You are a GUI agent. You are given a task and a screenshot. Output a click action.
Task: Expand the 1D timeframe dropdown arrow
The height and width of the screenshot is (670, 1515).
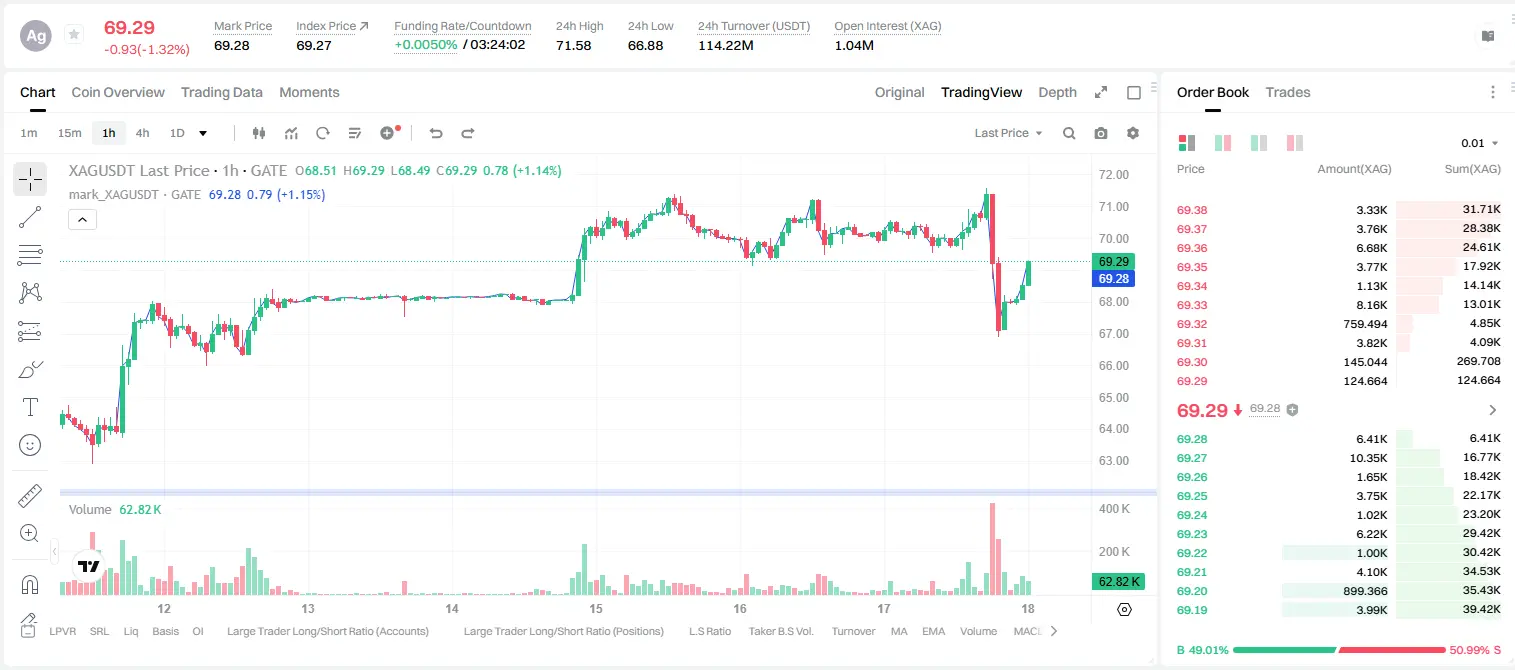[203, 133]
